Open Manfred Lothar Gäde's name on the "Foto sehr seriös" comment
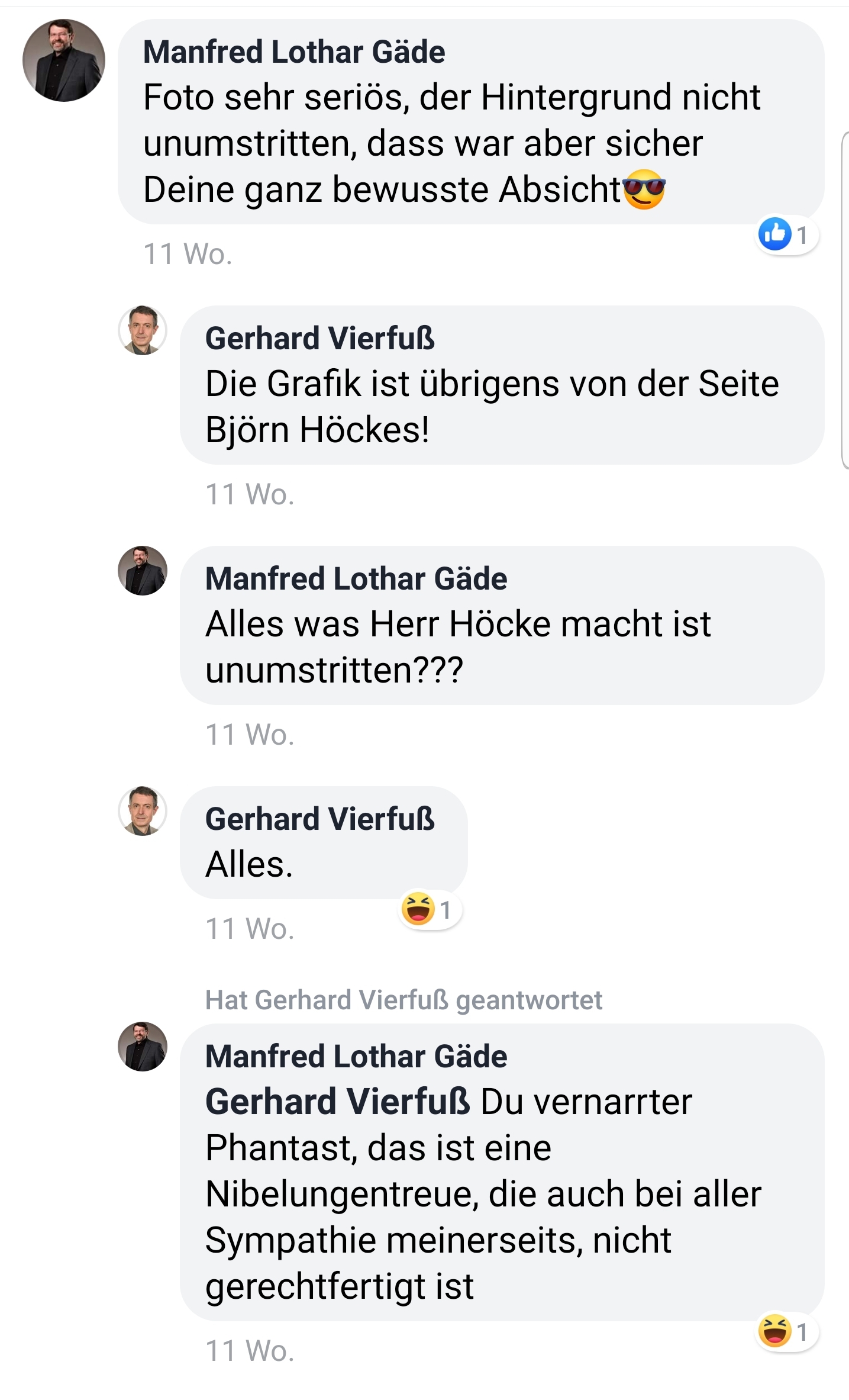Viewport: 849px width, 1400px height. pyautogui.click(x=294, y=52)
